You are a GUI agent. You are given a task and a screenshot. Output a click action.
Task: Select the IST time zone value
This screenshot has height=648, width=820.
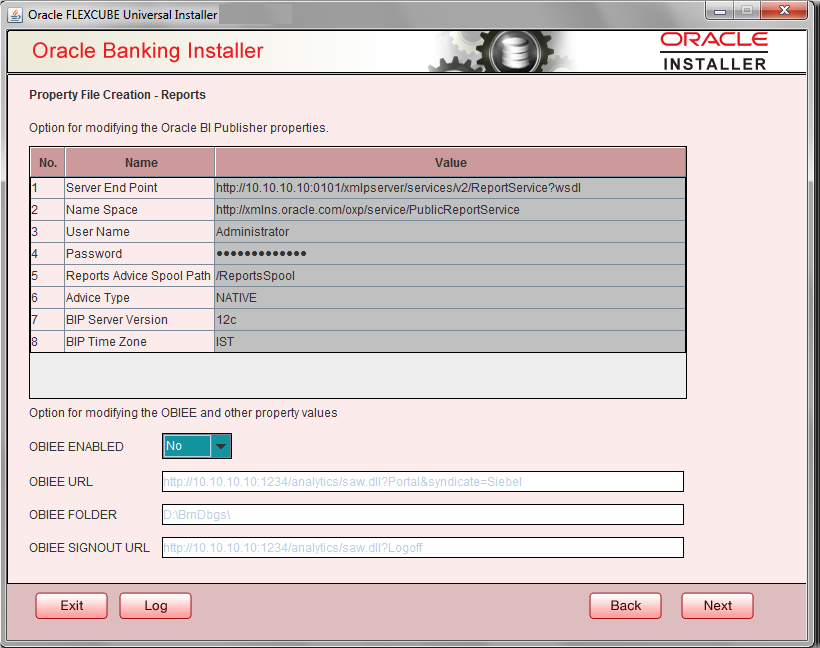[450, 342]
